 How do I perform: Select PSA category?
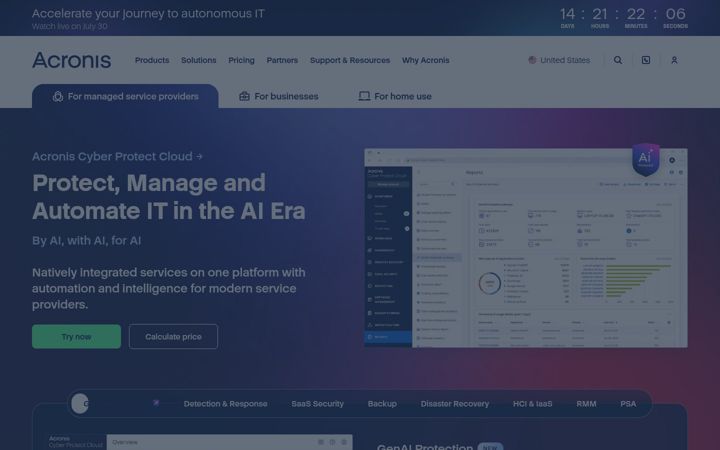click(628, 404)
